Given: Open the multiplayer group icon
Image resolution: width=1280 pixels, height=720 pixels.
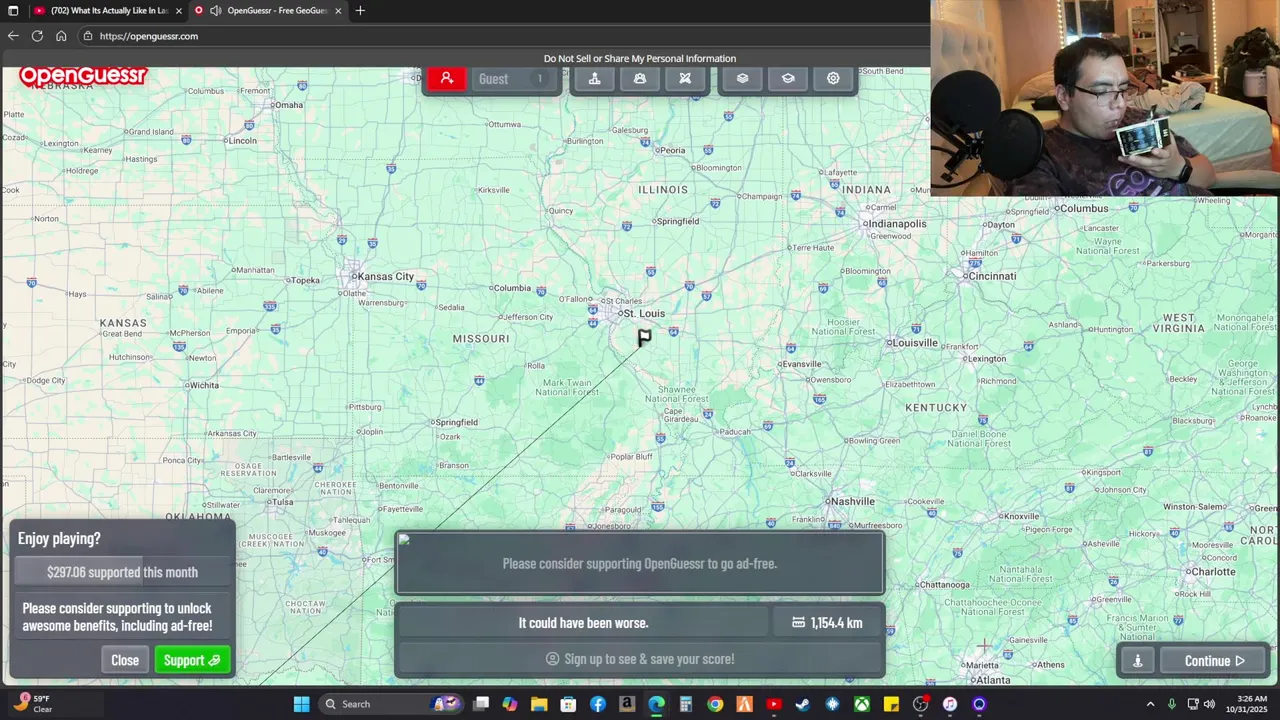Looking at the screenshot, I should (640, 79).
